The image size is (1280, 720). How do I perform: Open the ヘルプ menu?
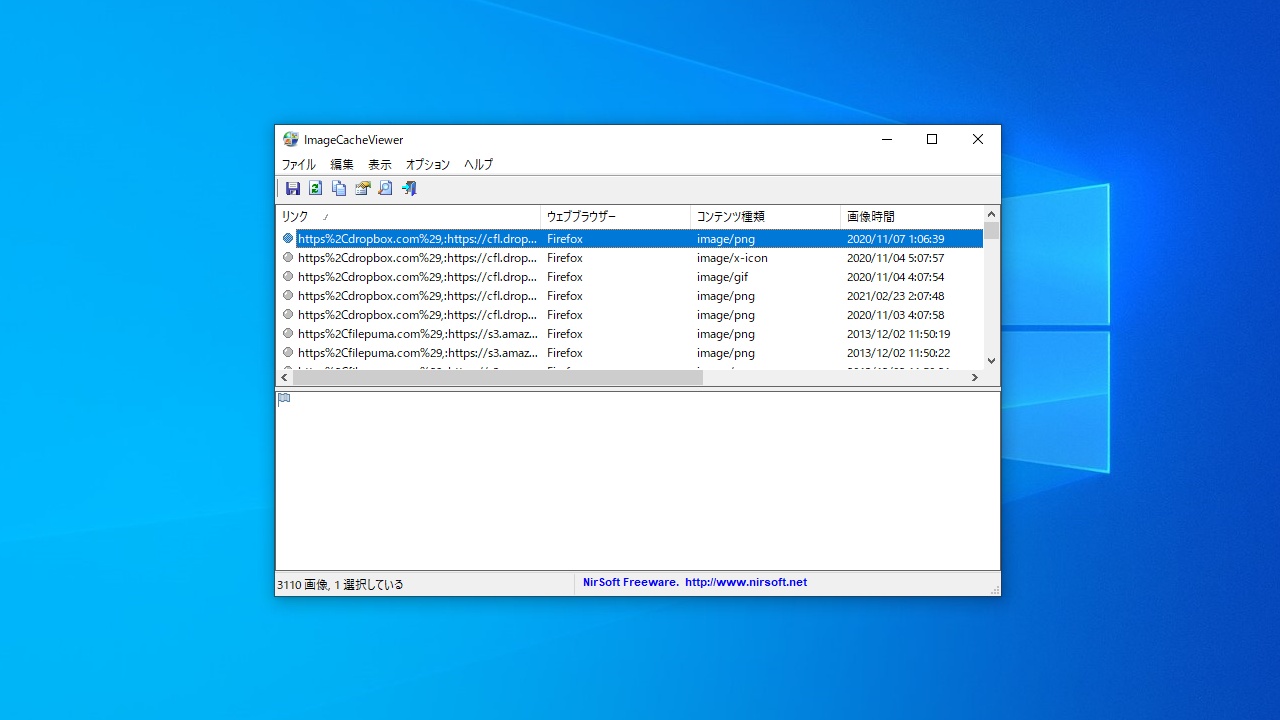point(478,164)
